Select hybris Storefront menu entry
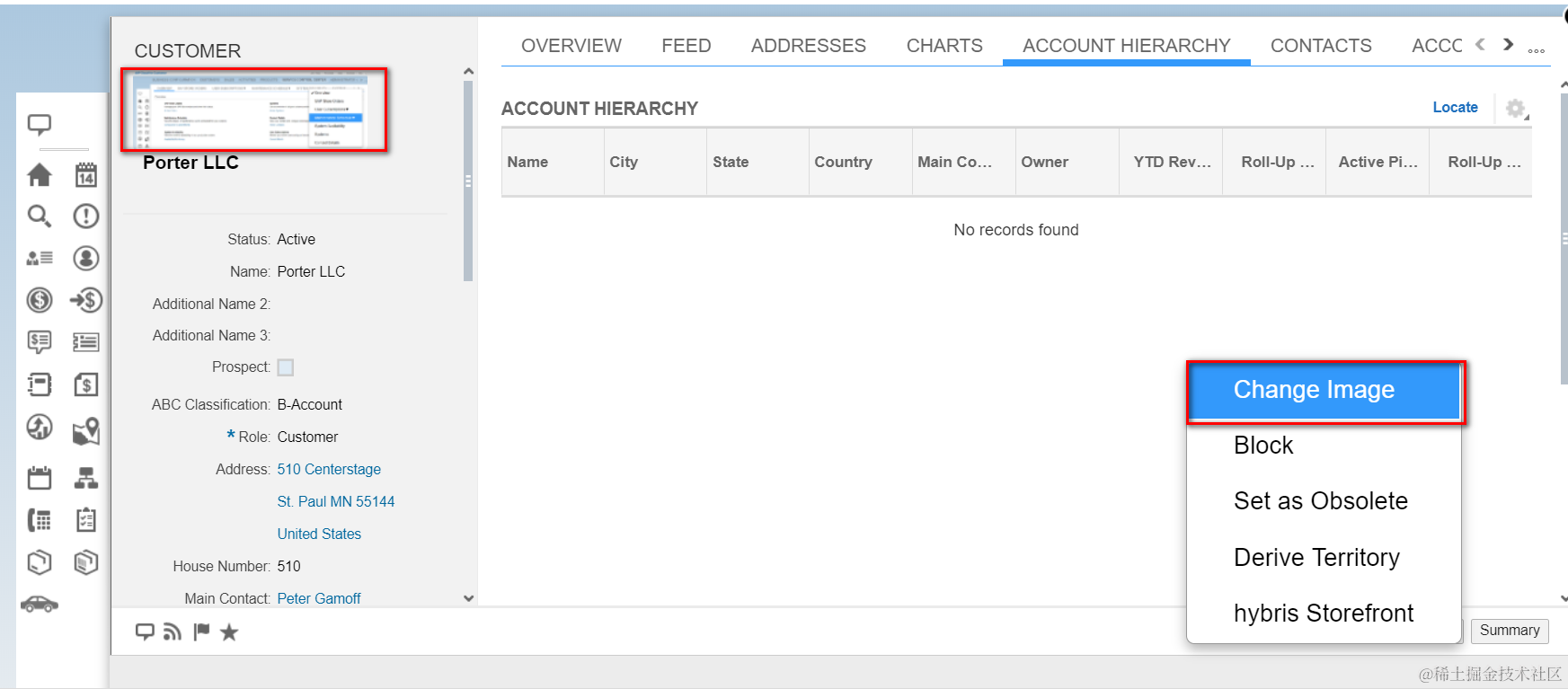Screen dimensions: 1568x689 [1324, 614]
